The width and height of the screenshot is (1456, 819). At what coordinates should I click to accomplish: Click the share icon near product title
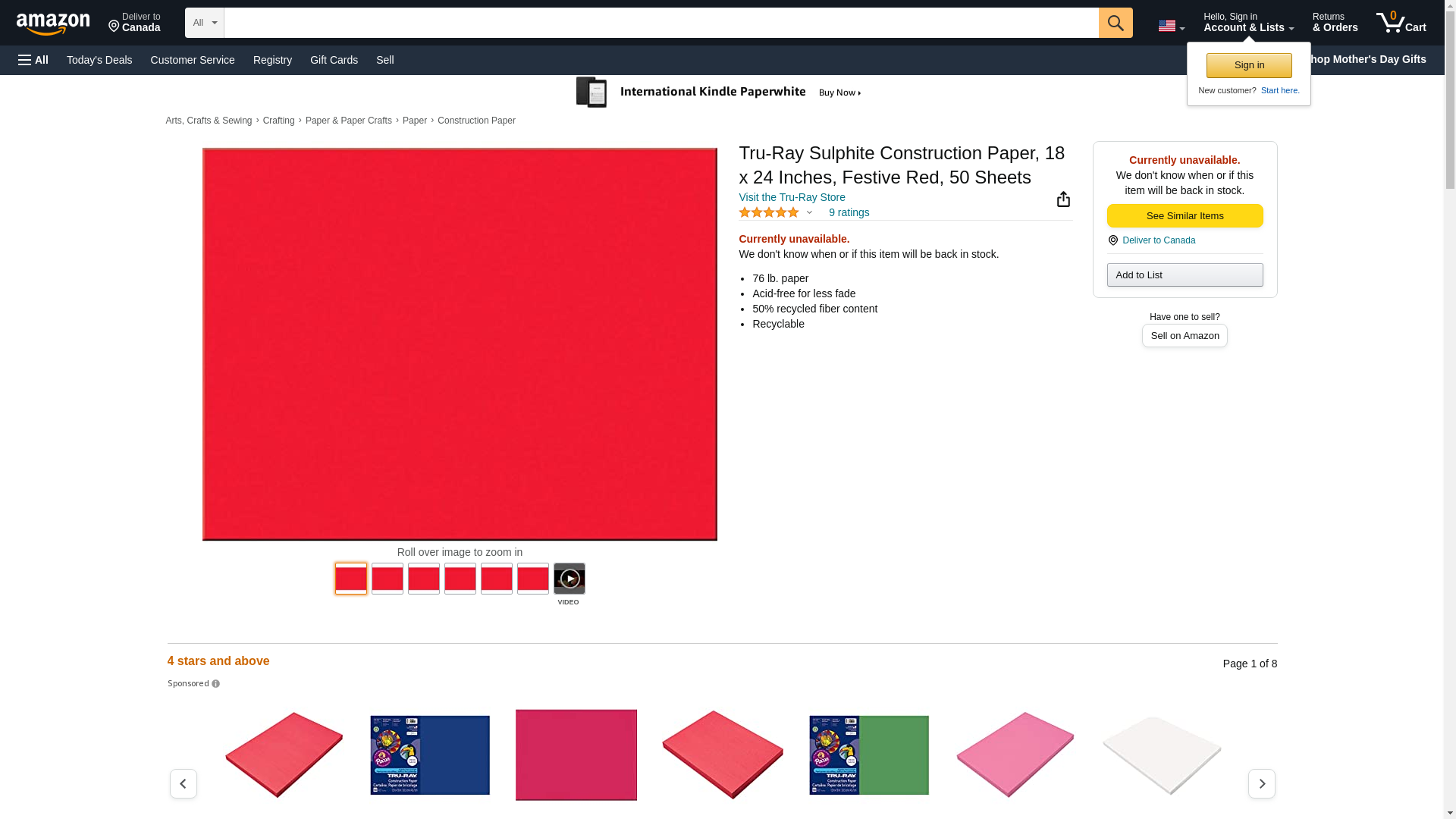[x=1063, y=199]
